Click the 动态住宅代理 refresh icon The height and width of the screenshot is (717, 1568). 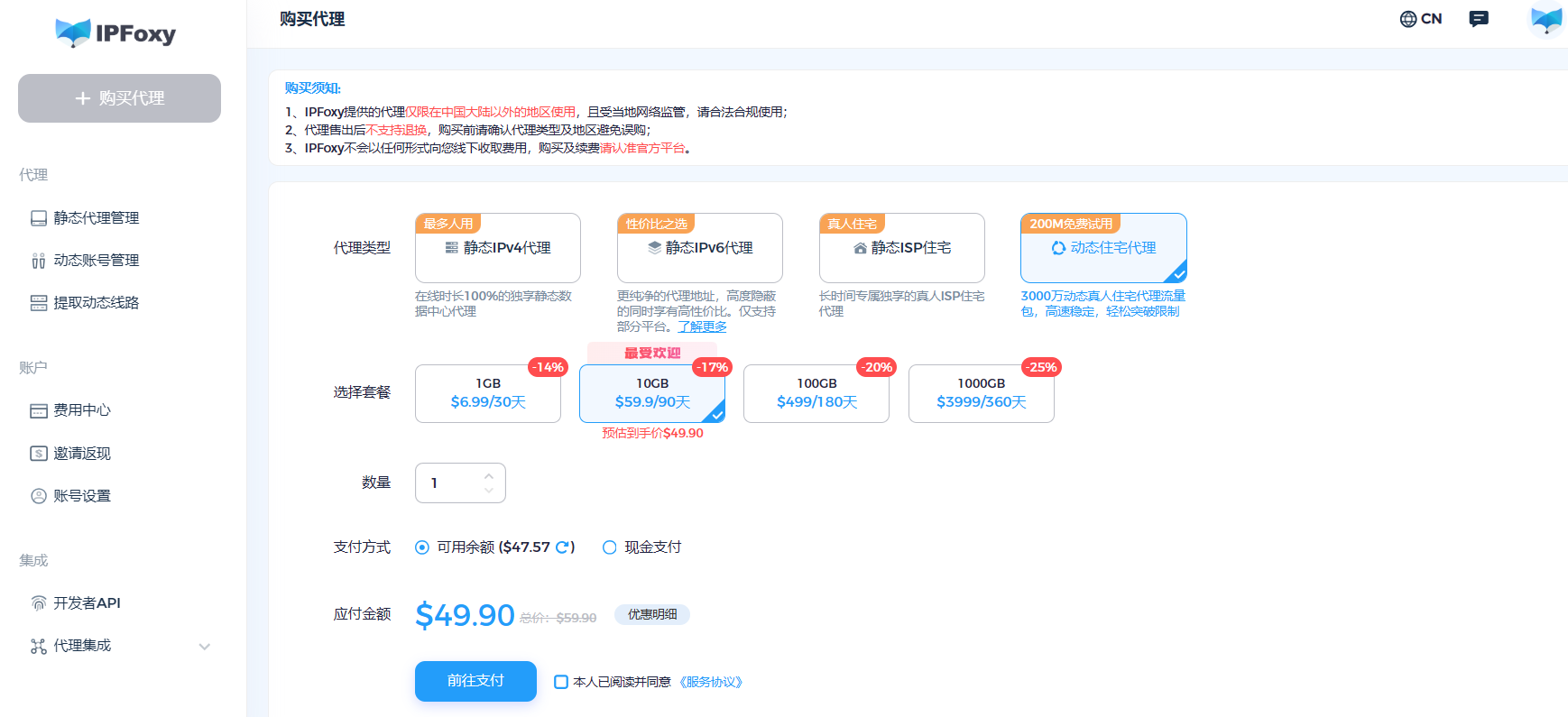pyautogui.click(x=1058, y=248)
